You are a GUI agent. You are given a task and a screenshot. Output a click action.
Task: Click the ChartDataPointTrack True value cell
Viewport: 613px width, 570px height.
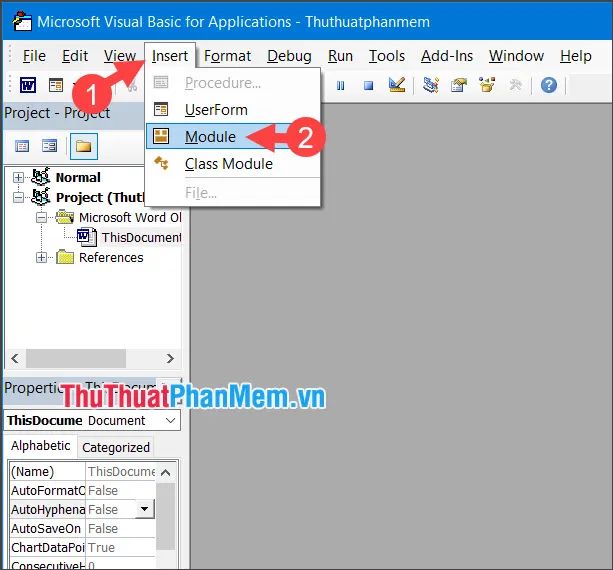[x=121, y=547]
